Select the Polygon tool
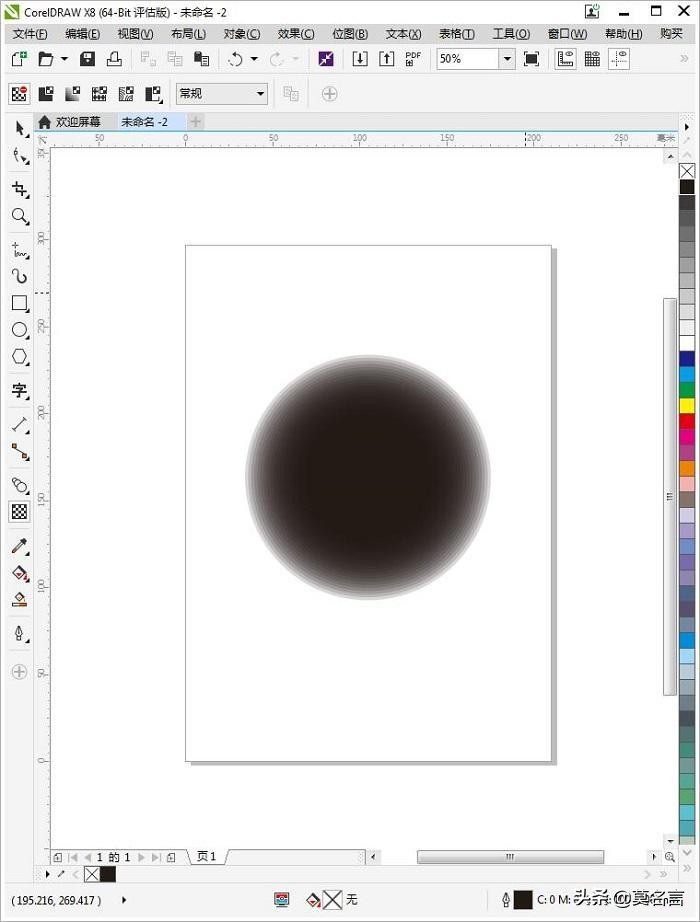Screen dimensions: 700x922 click(19, 357)
